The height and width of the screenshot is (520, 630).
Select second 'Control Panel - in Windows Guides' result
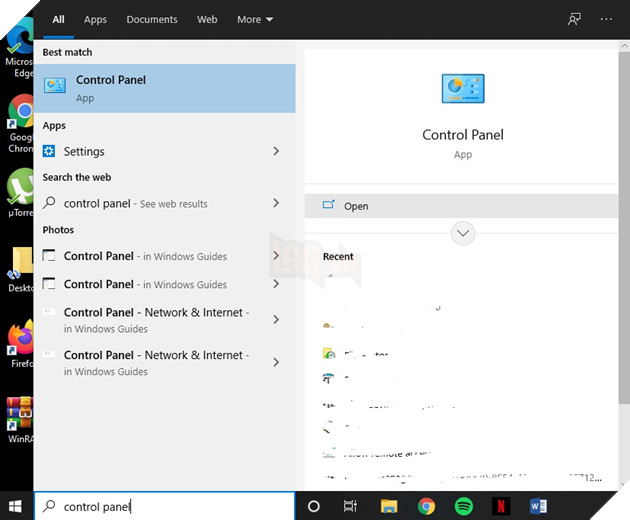click(165, 284)
